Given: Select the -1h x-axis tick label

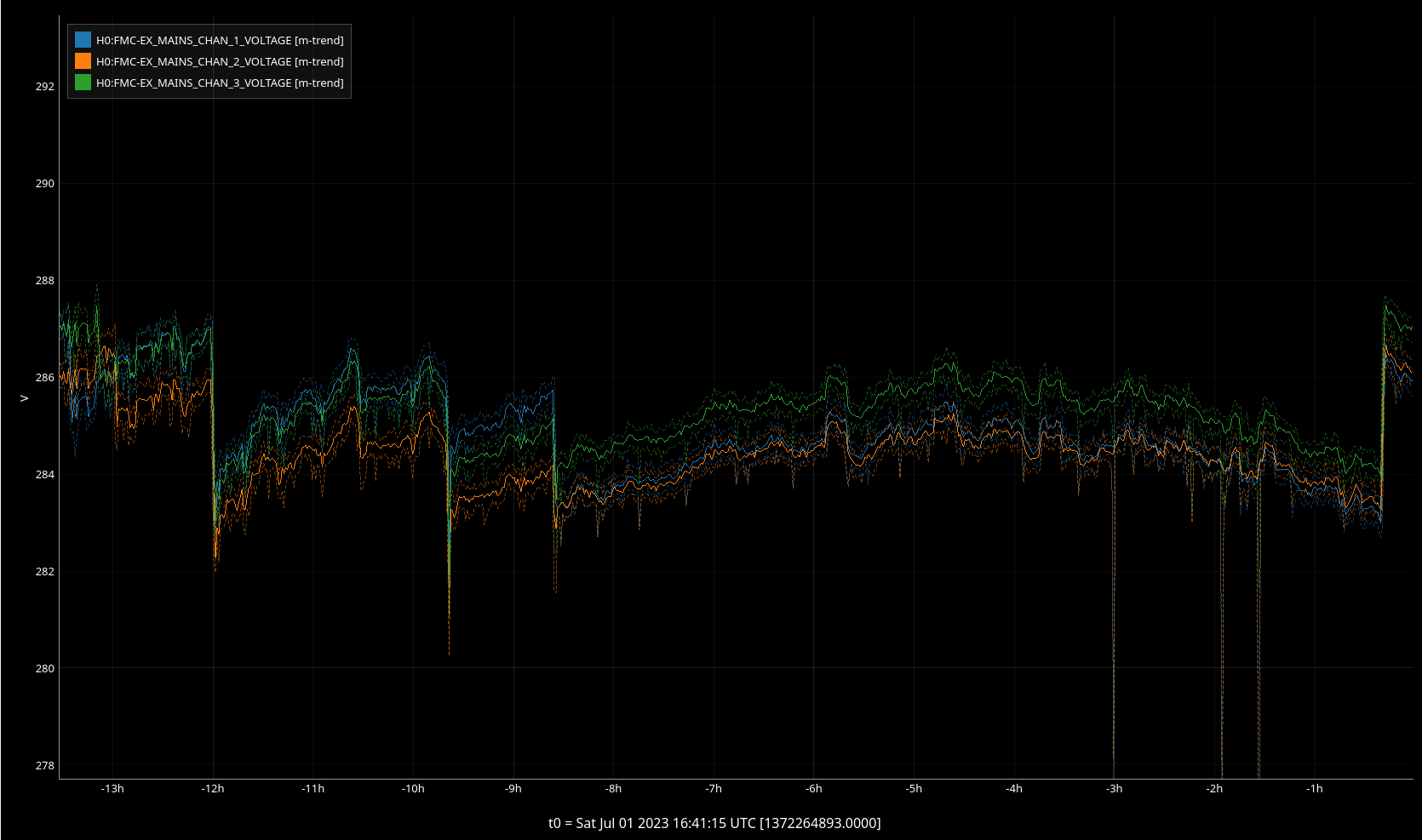Looking at the screenshot, I should [x=1315, y=789].
